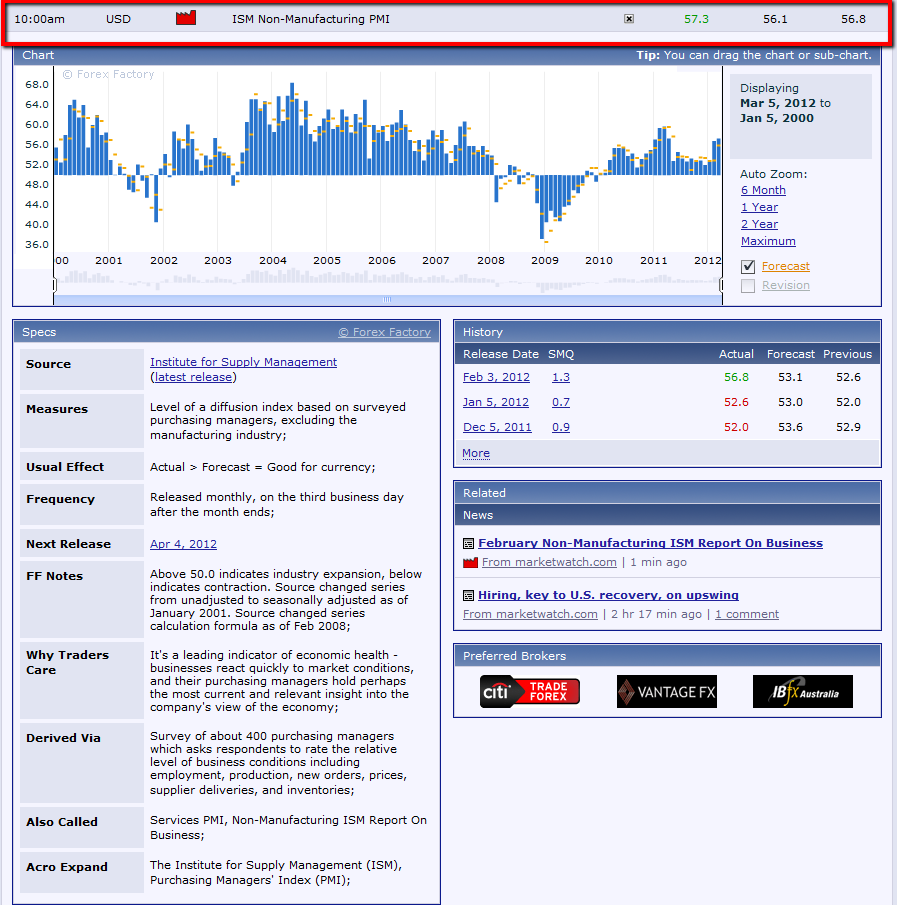Click the forecast value 56.1 in event row
The height and width of the screenshot is (905, 897).
[775, 19]
